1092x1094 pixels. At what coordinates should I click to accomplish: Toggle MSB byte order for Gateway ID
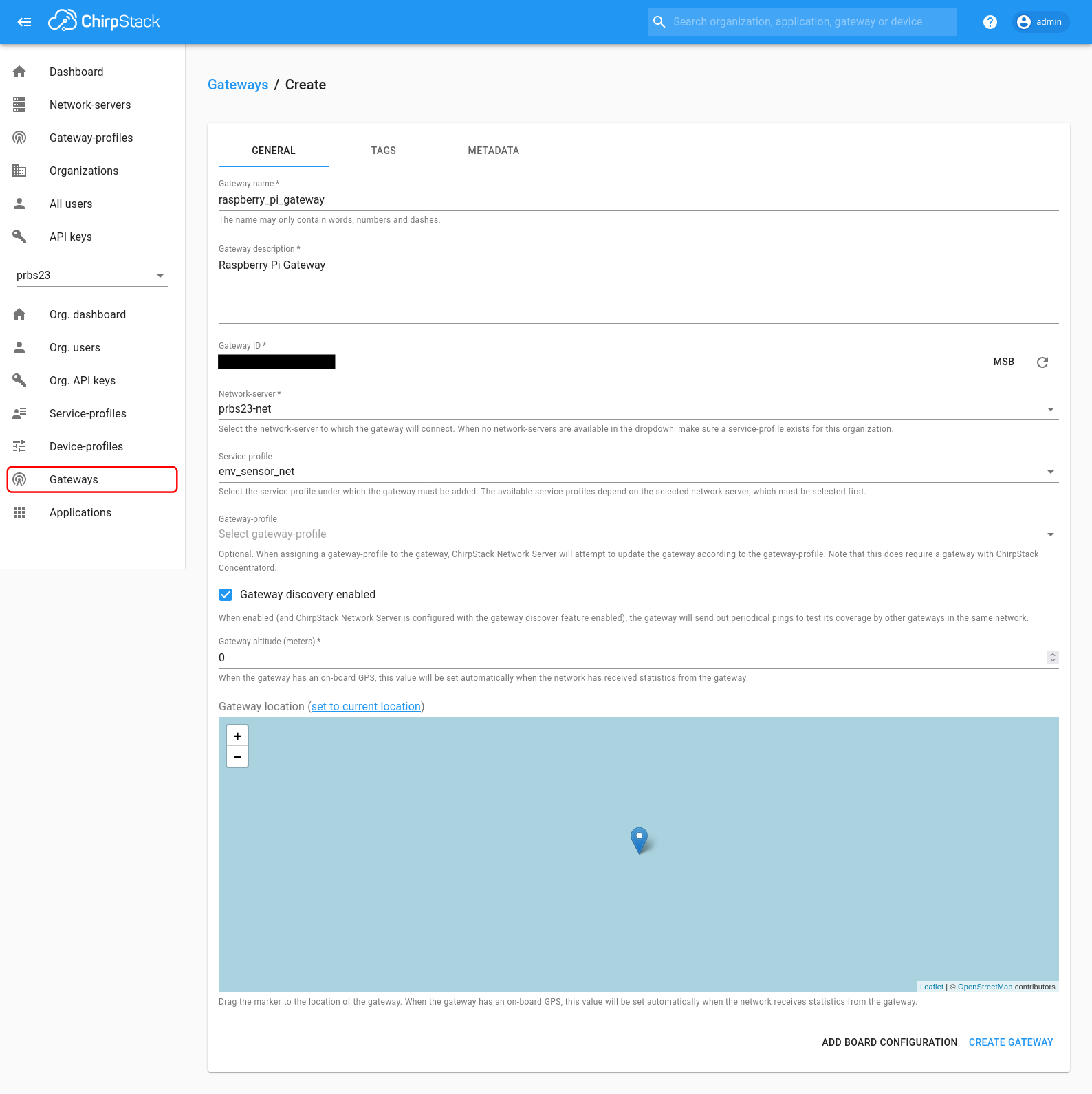coord(1003,362)
